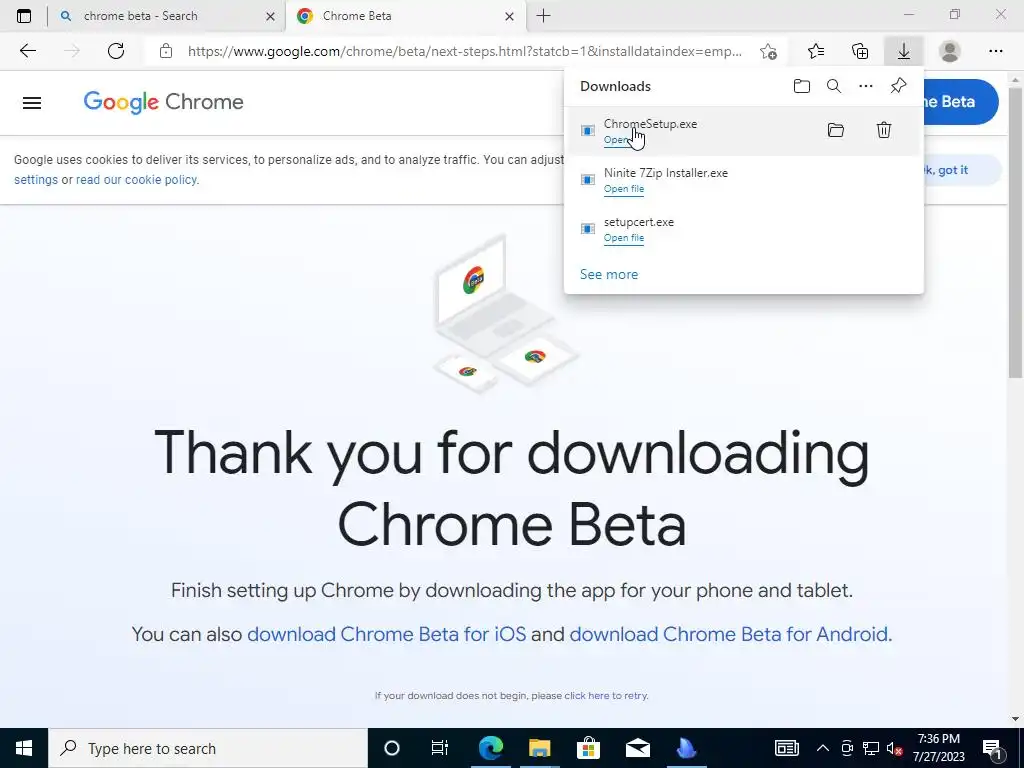The image size is (1024, 768).
Task: Open Collections icon in toolbar
Action: [860, 51]
